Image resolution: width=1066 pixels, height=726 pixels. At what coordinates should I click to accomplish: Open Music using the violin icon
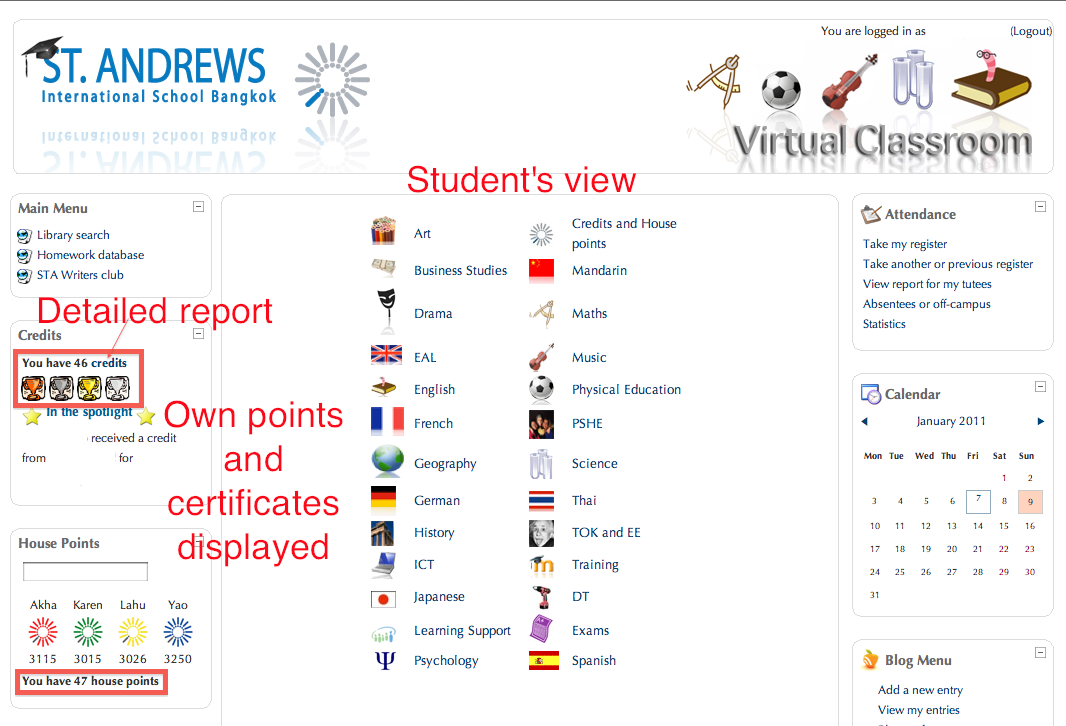[540, 356]
